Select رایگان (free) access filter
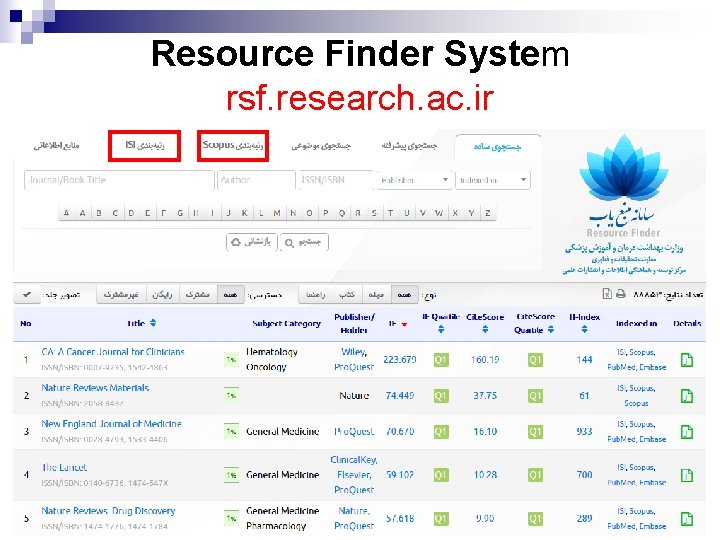The width and height of the screenshot is (720, 540). pos(162,294)
